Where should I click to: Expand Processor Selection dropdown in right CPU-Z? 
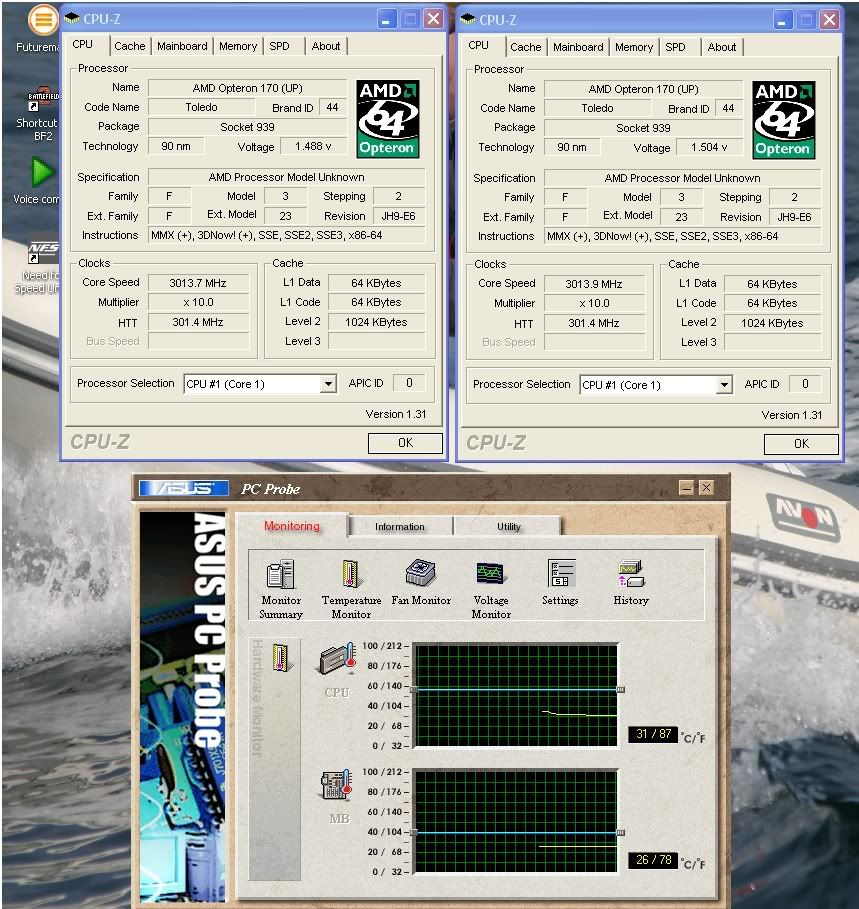(x=724, y=385)
